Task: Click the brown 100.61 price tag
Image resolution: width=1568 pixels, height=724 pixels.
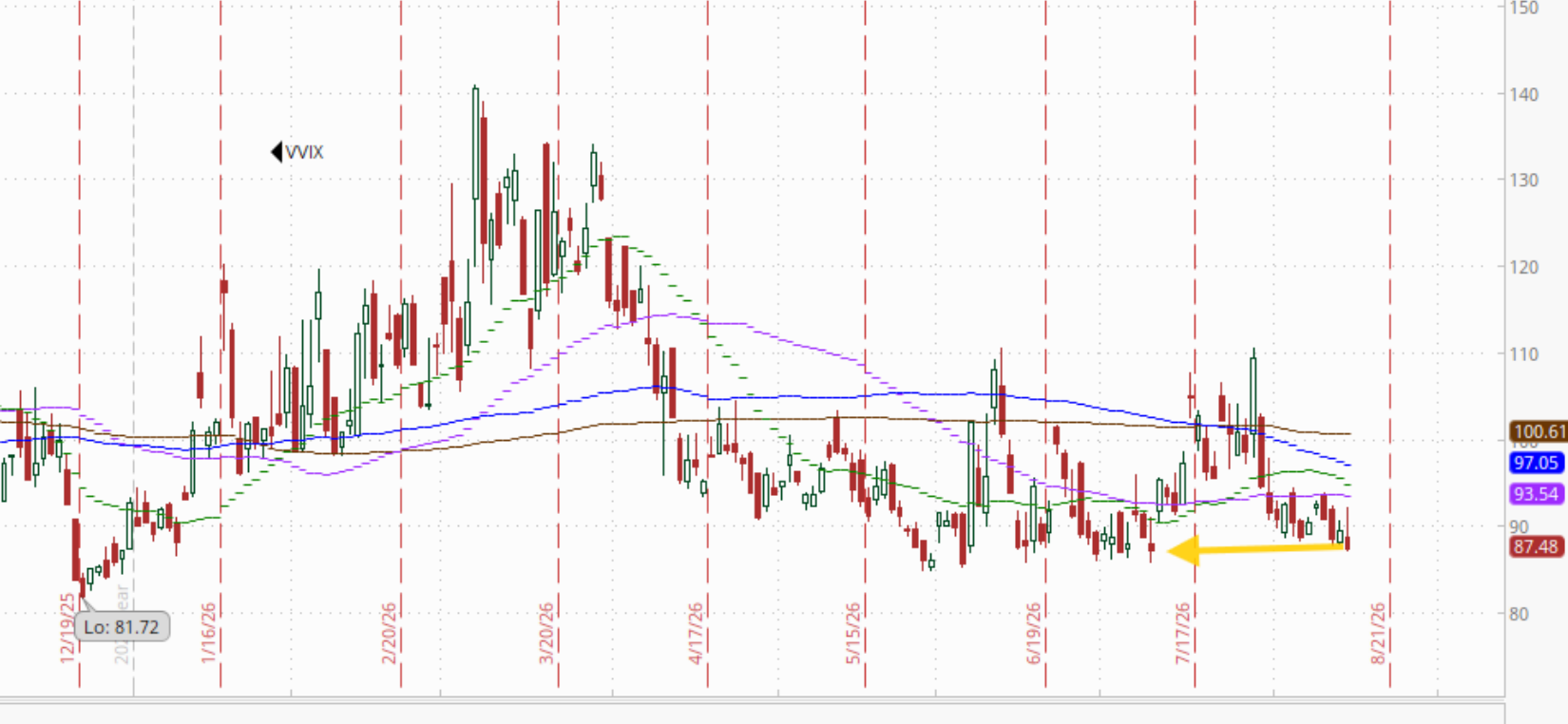Action: click(x=1539, y=432)
